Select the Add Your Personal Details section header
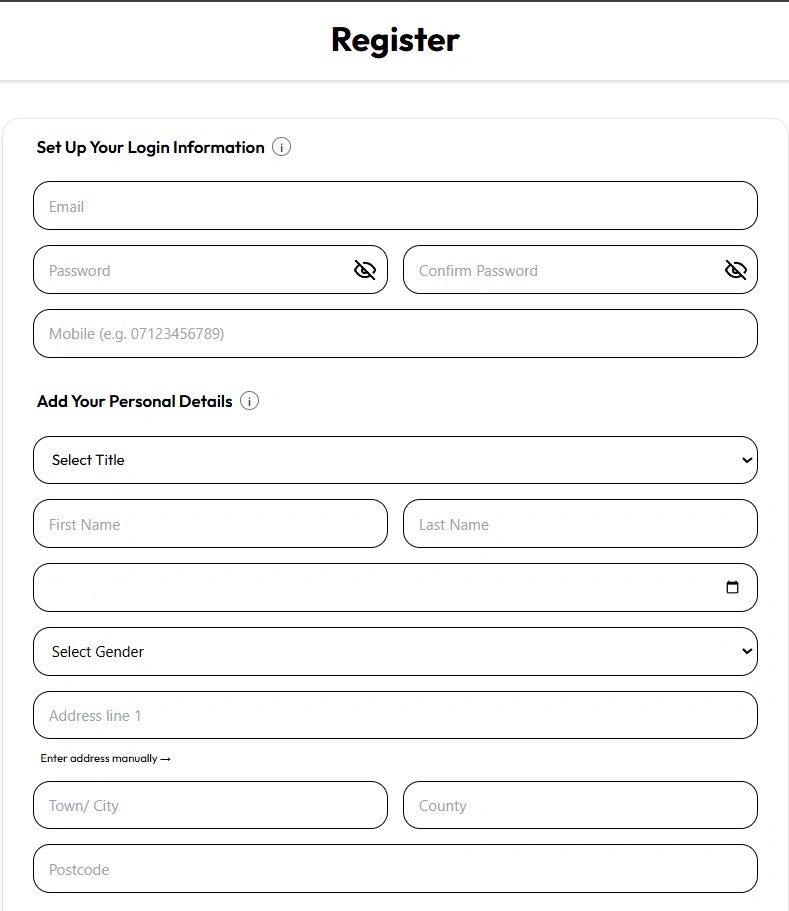Viewport: 789px width, 911px height. (135, 400)
